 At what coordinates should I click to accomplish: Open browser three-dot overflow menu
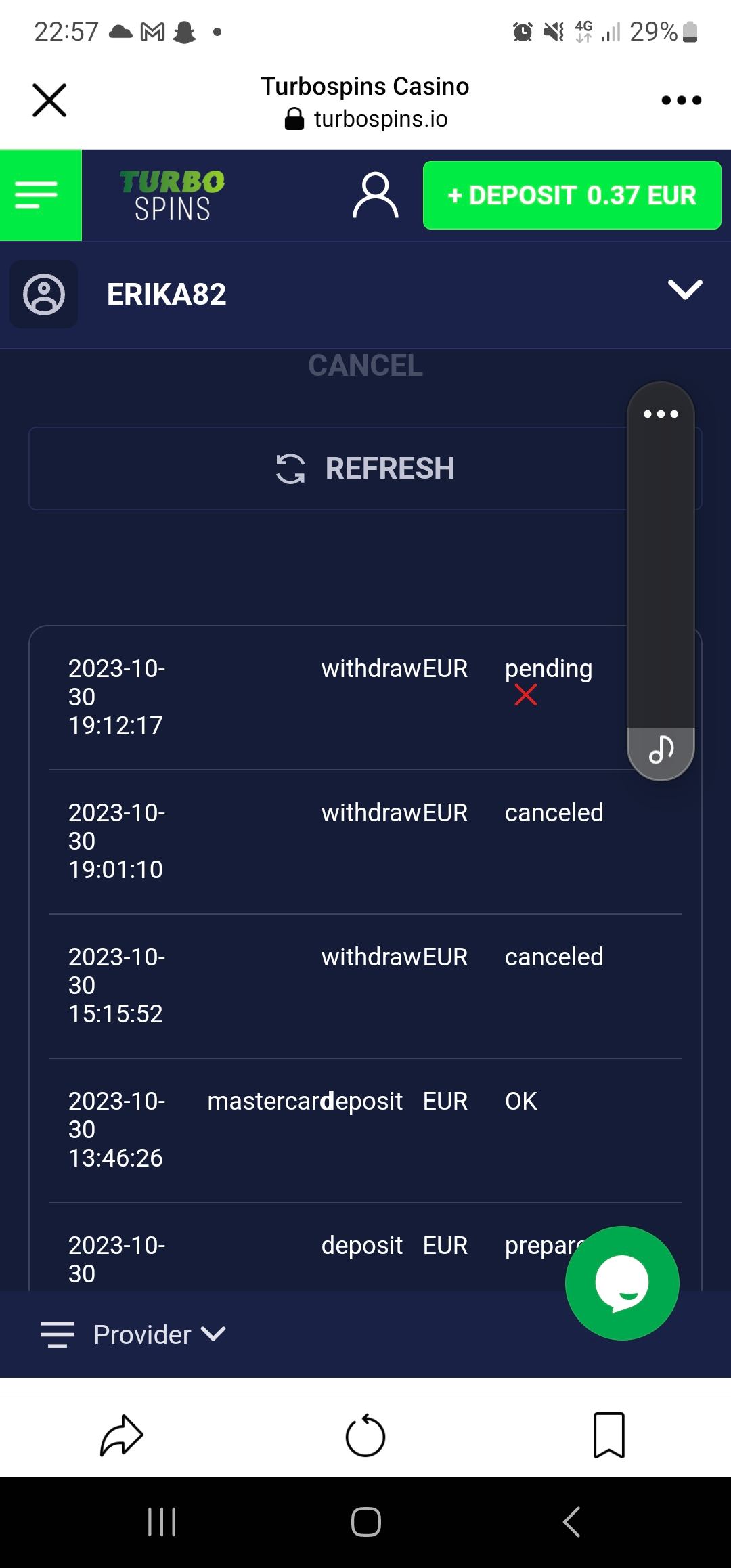(x=681, y=100)
